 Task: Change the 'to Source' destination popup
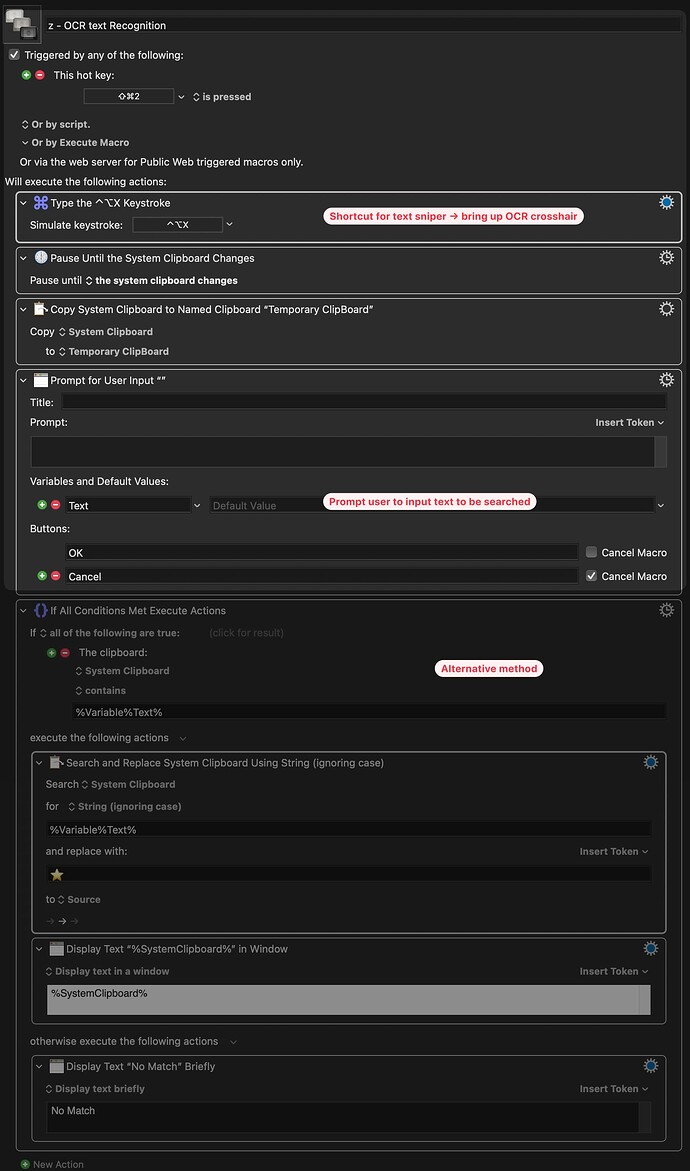click(x=78, y=900)
